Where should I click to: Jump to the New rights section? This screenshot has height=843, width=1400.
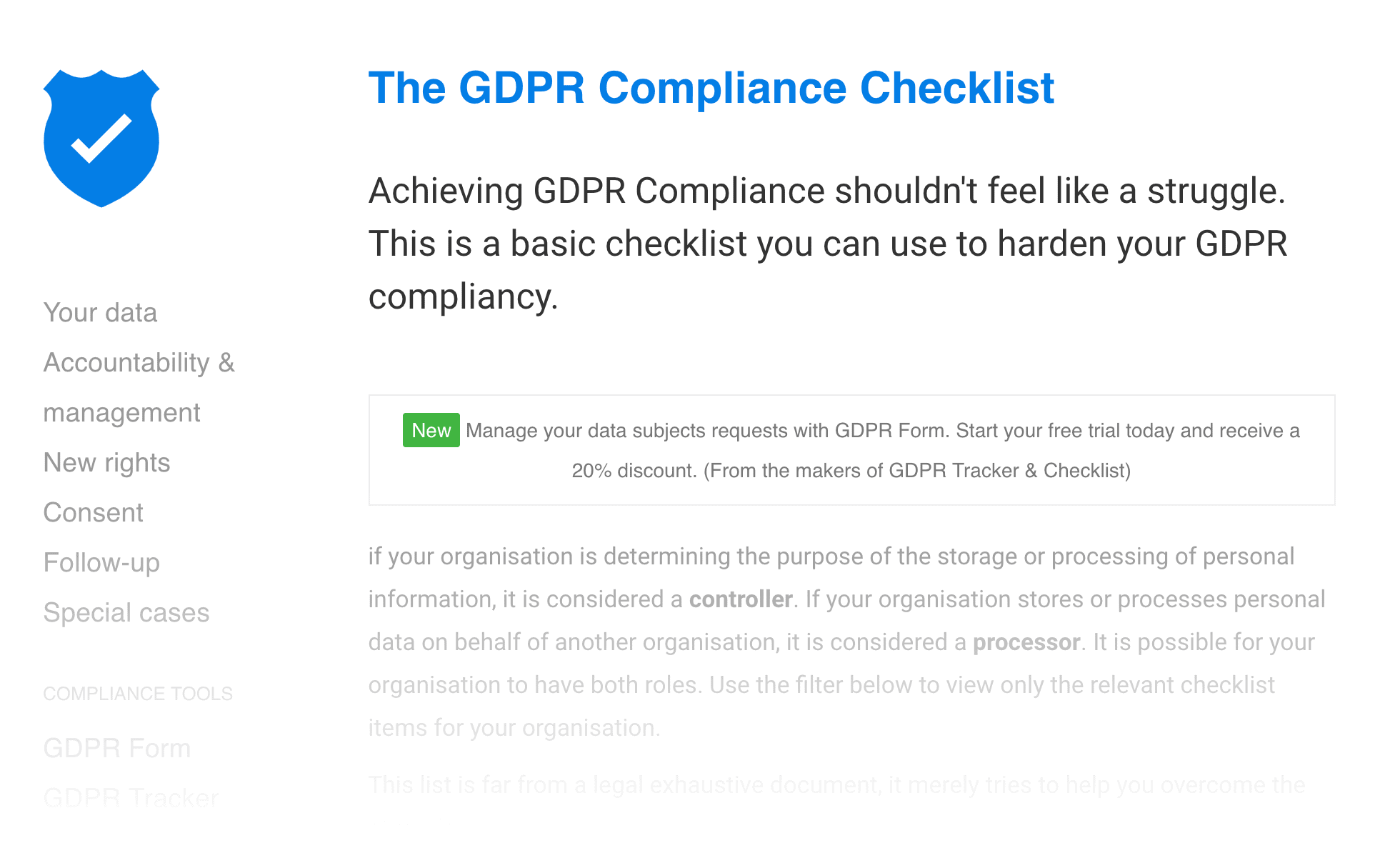click(106, 463)
